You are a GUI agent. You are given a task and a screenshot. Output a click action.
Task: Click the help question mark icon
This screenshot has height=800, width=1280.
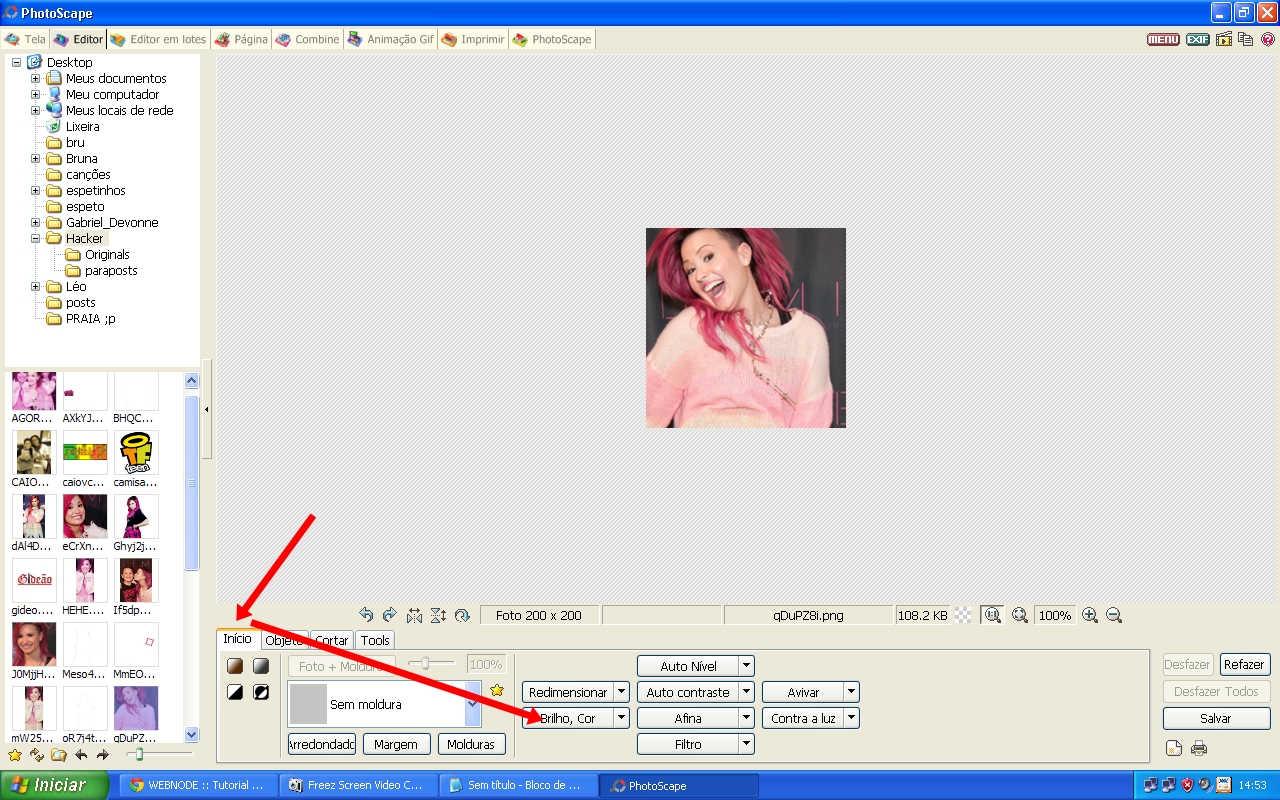1268,40
